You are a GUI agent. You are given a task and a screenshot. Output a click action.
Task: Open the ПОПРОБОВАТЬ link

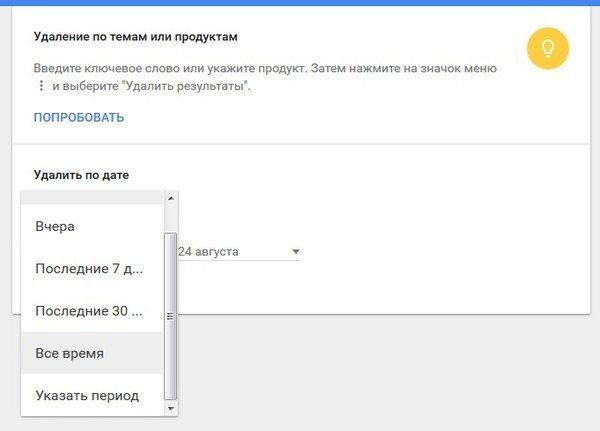point(79,118)
